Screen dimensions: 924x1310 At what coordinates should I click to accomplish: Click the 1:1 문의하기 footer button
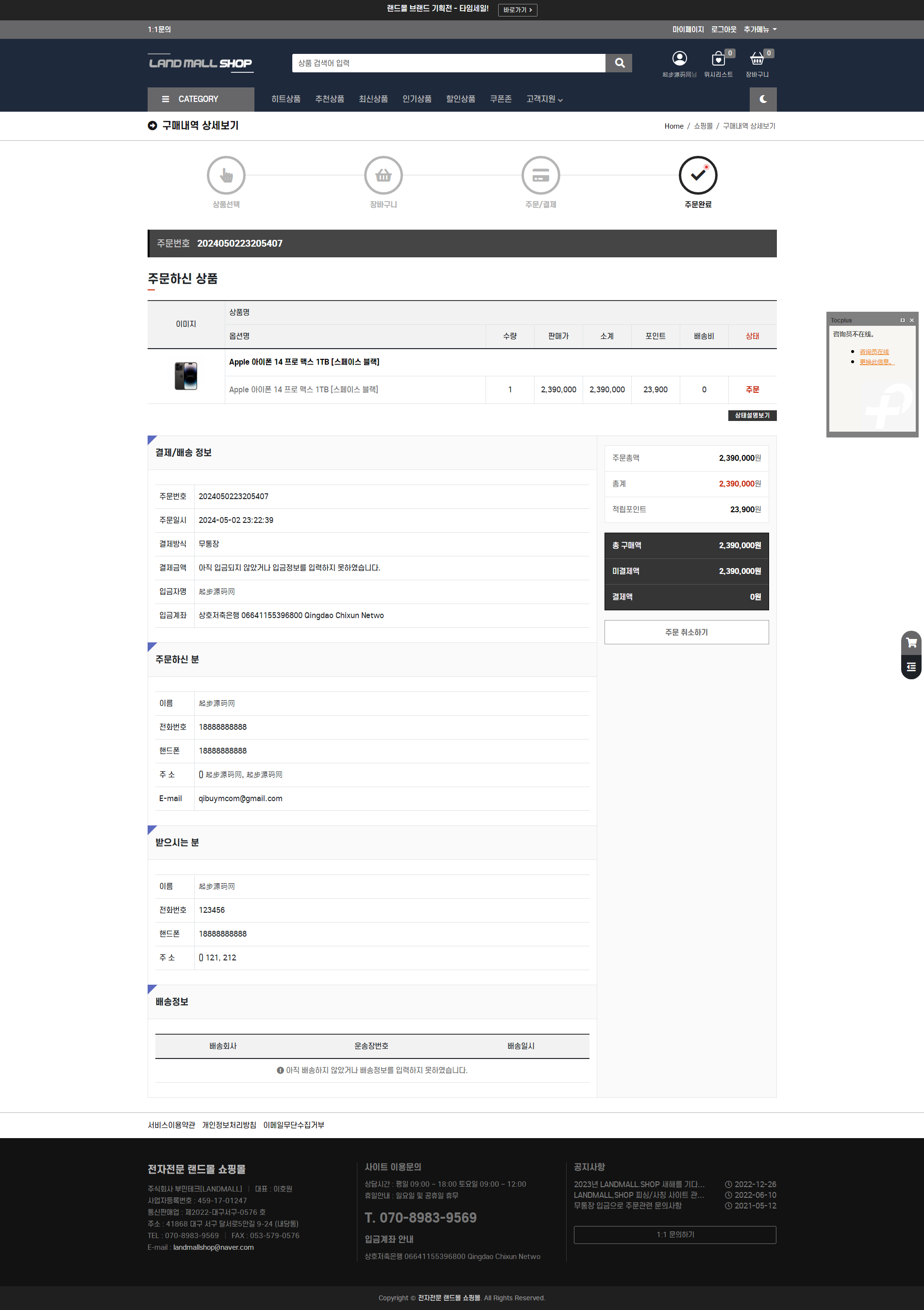point(675,1235)
